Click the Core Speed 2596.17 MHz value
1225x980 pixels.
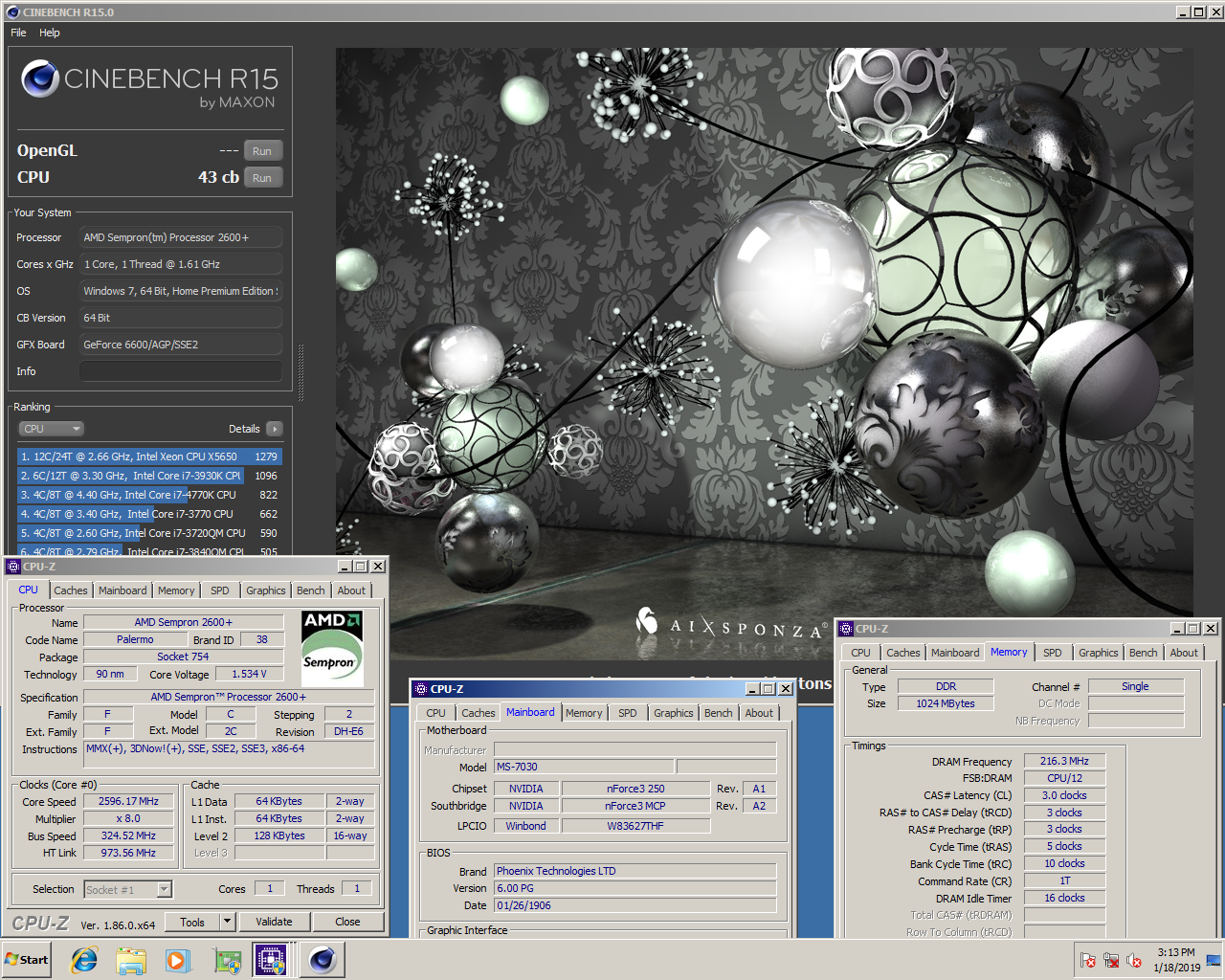click(128, 801)
